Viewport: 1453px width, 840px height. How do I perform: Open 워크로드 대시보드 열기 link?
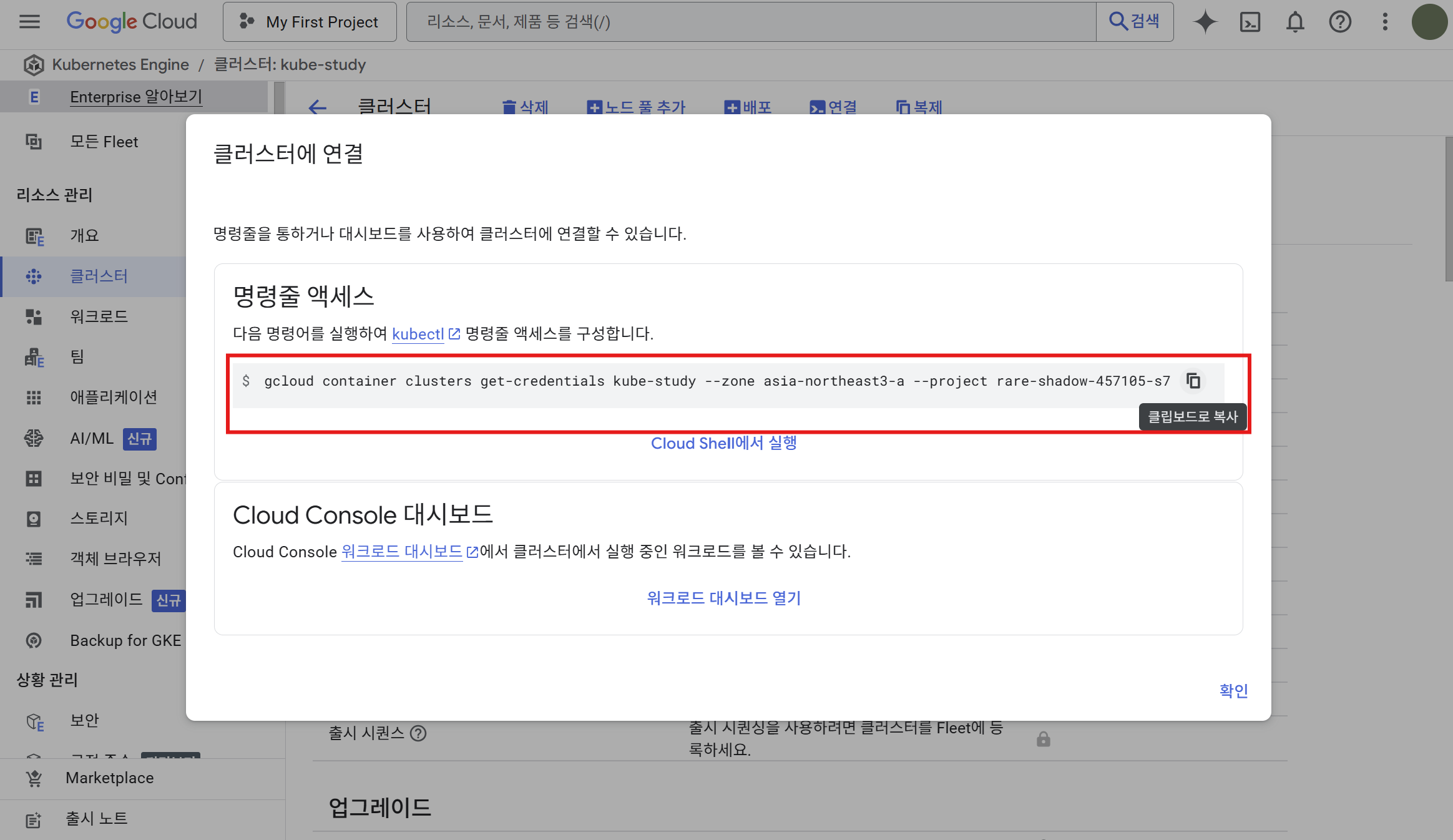point(723,598)
